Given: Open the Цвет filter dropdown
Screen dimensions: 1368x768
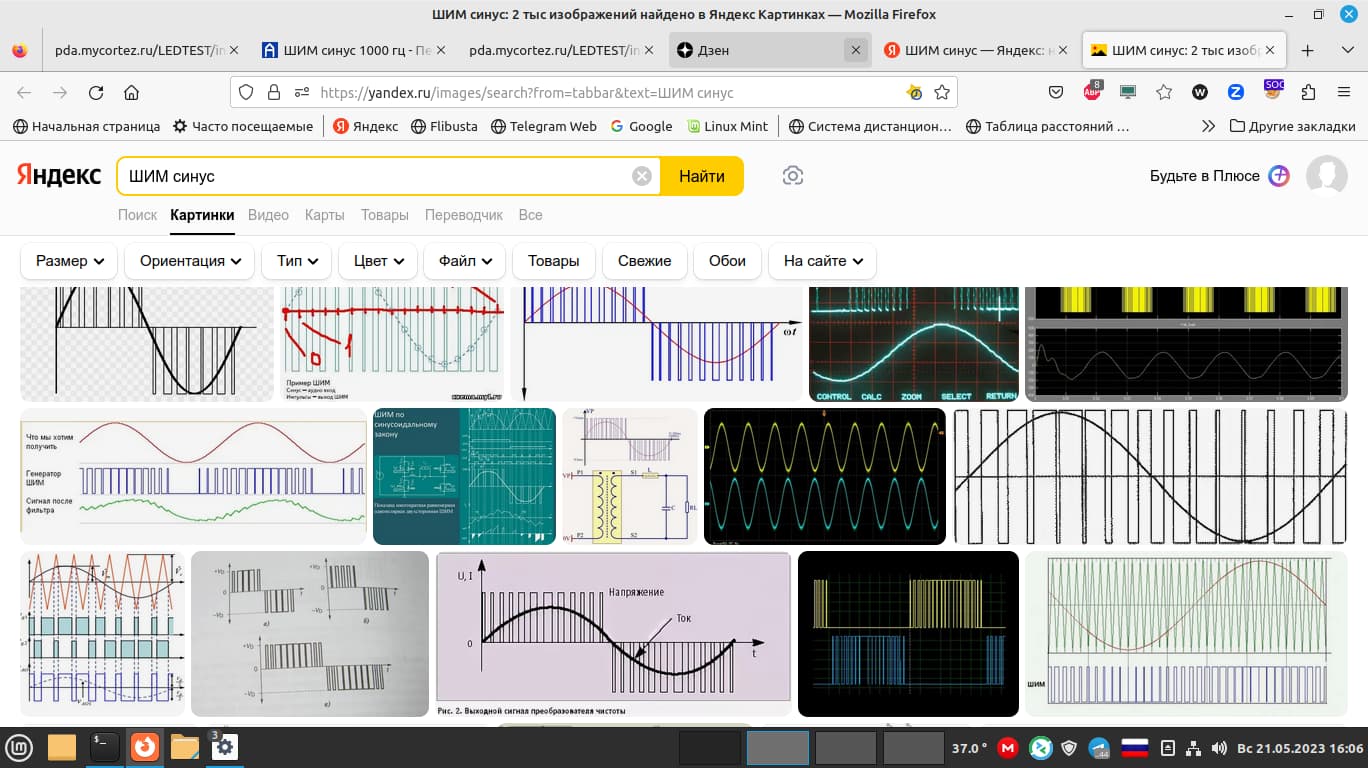Looking at the screenshot, I should coord(378,261).
